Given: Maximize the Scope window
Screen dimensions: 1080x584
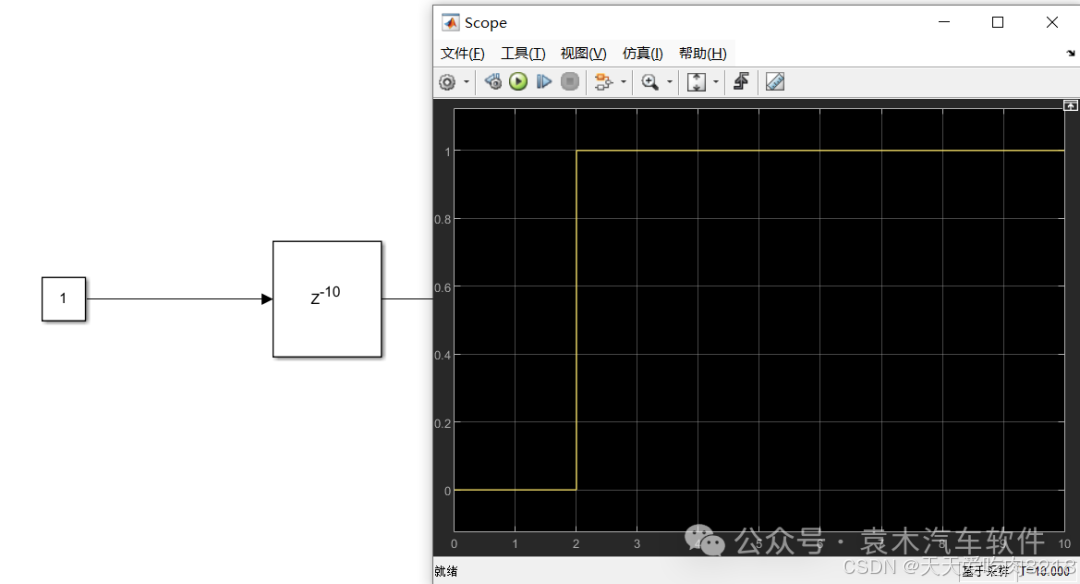Looking at the screenshot, I should coord(997,23).
